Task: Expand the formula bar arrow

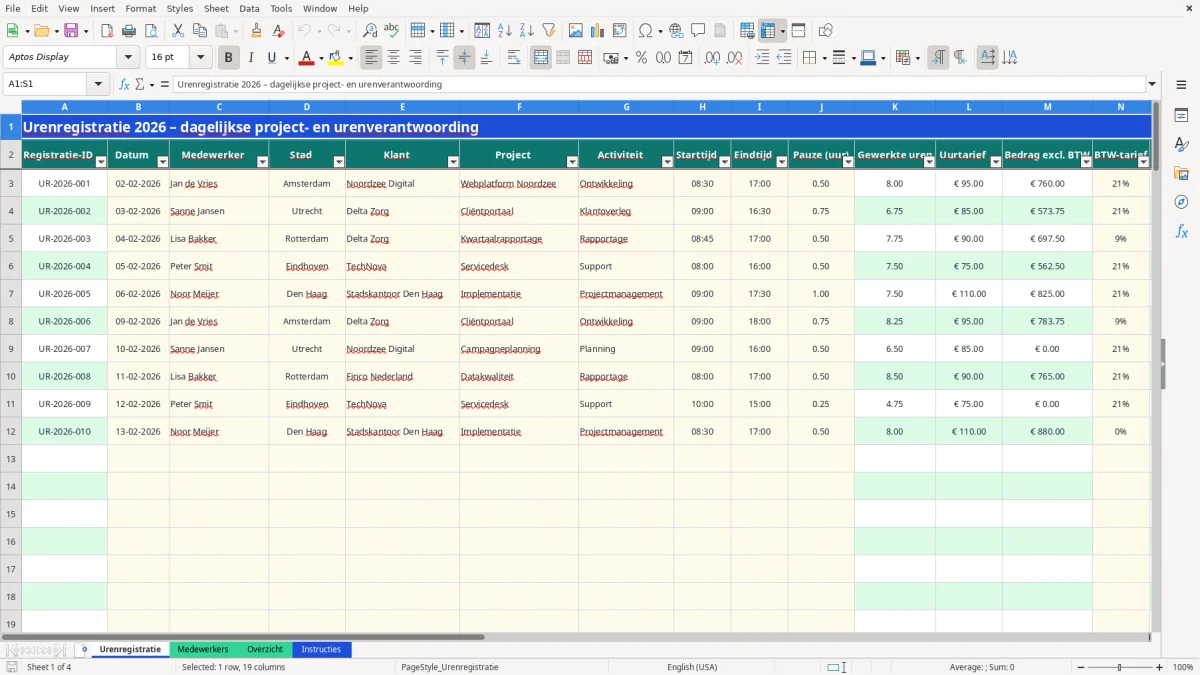Action: click(x=1152, y=85)
